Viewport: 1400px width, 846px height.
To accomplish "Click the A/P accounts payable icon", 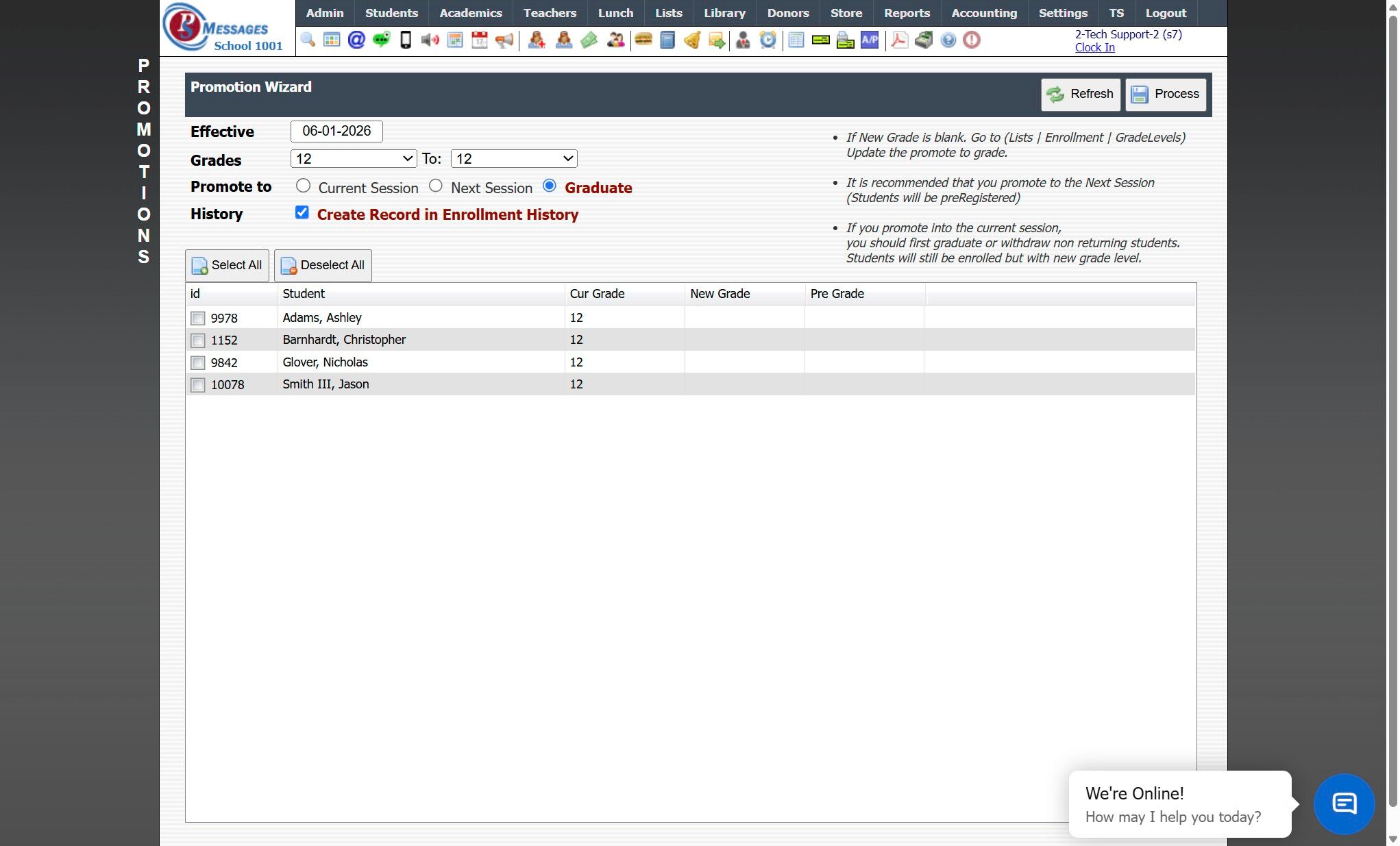I will [x=870, y=40].
